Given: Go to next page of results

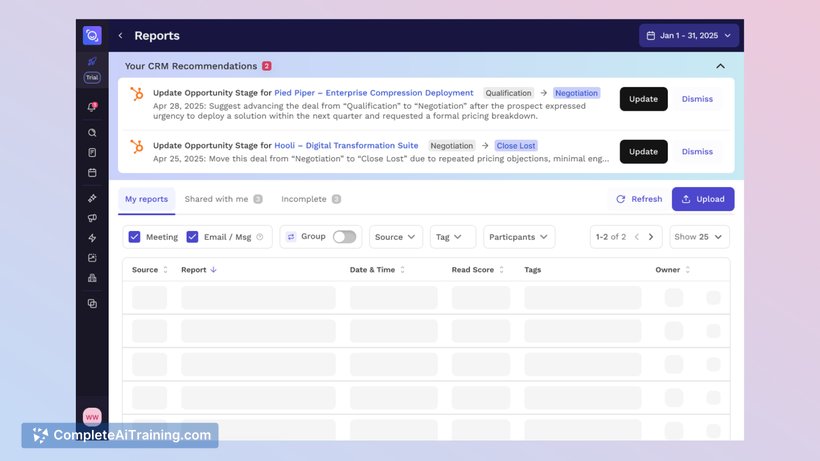Looking at the screenshot, I should coord(651,237).
